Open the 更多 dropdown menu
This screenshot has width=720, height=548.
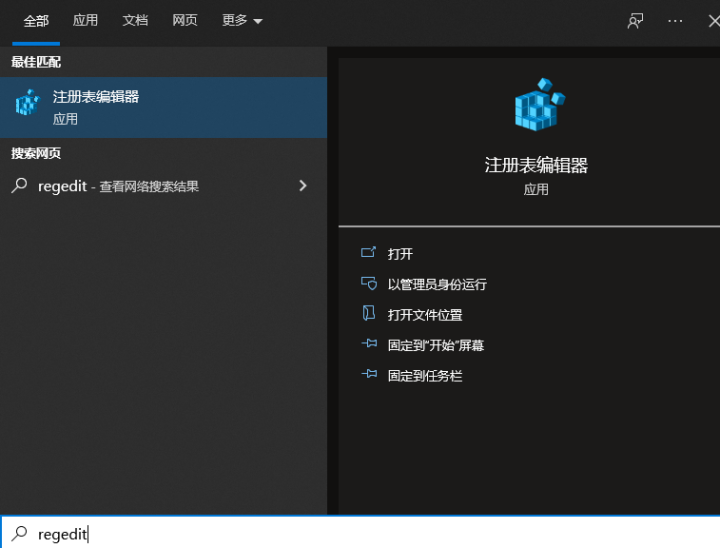242,21
